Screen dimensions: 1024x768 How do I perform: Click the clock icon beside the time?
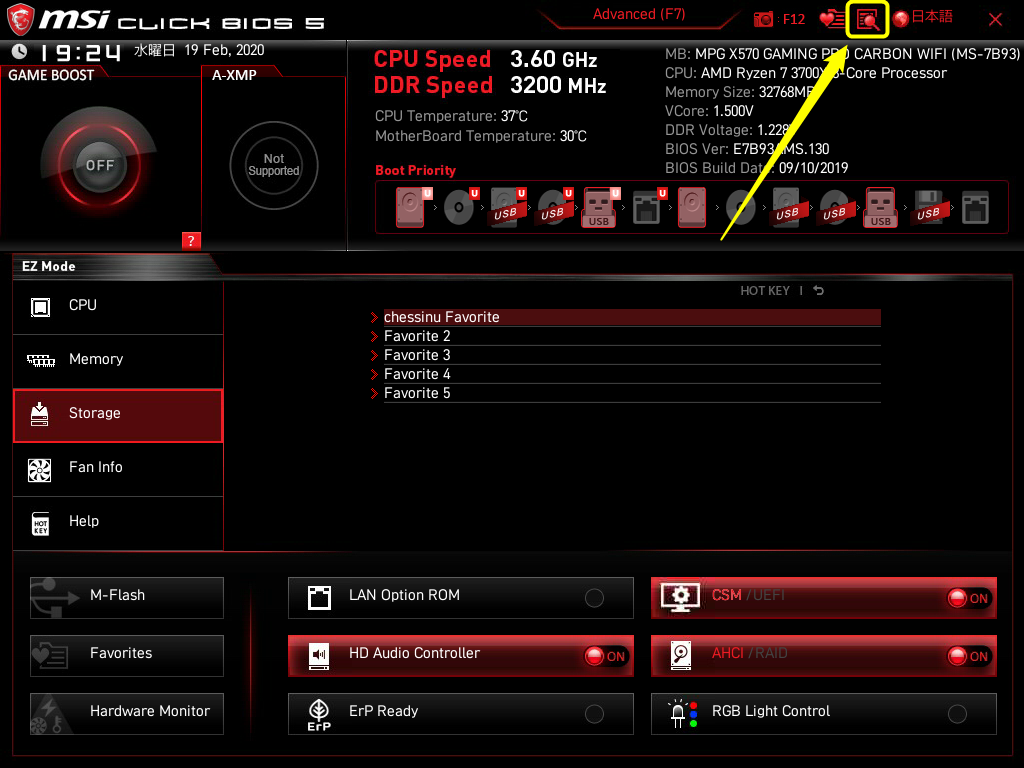click(20, 51)
